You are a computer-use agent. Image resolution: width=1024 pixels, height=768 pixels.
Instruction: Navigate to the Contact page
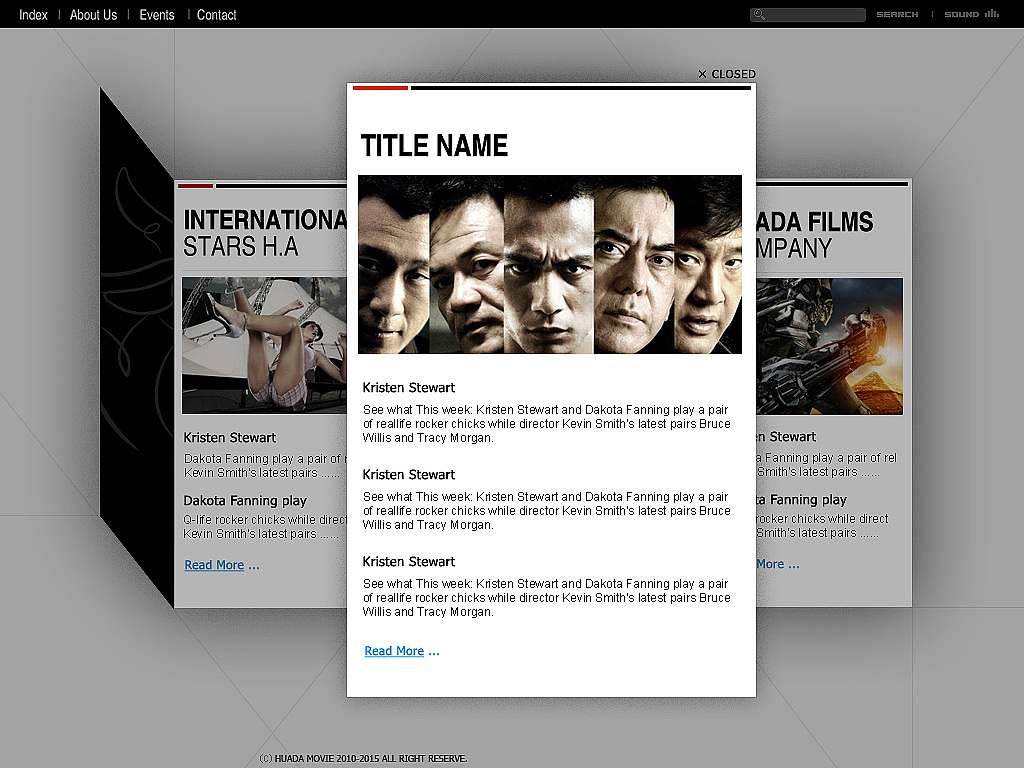[216, 14]
